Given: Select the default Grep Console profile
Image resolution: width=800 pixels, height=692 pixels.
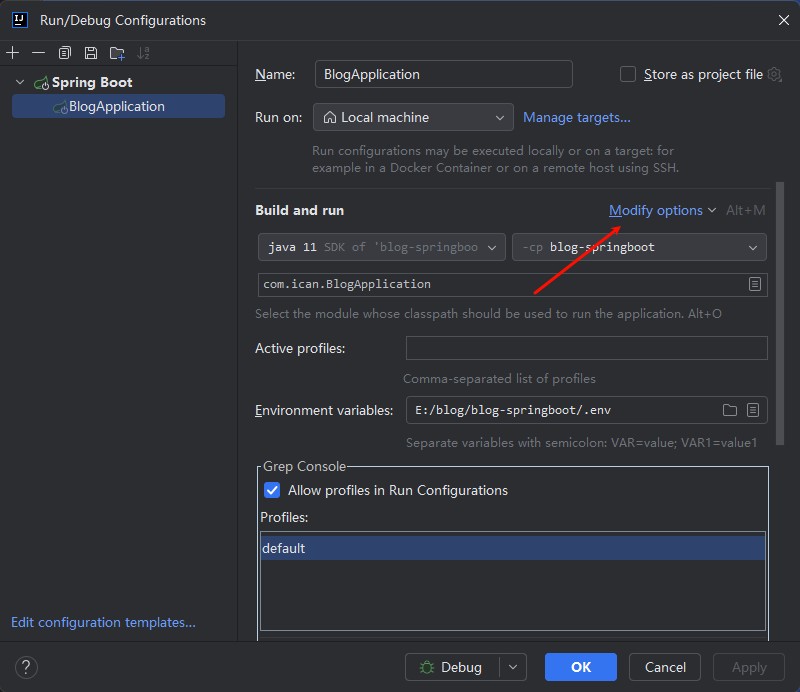Looking at the screenshot, I should (513, 548).
